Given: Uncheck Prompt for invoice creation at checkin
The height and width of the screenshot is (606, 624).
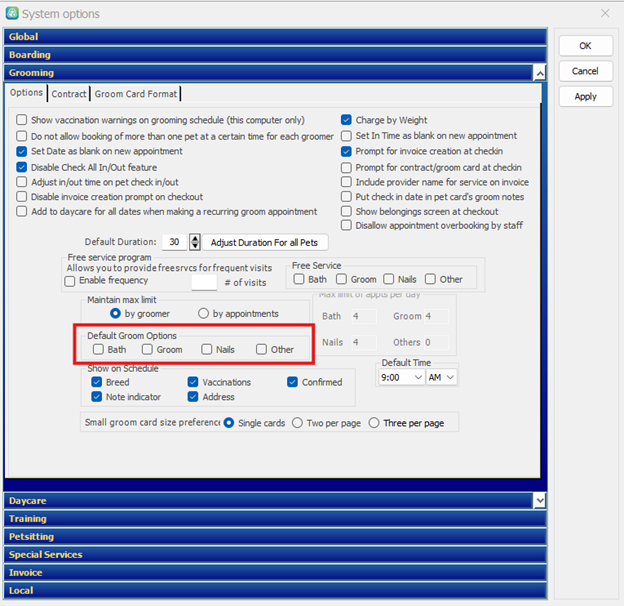Looking at the screenshot, I should pyautogui.click(x=346, y=151).
